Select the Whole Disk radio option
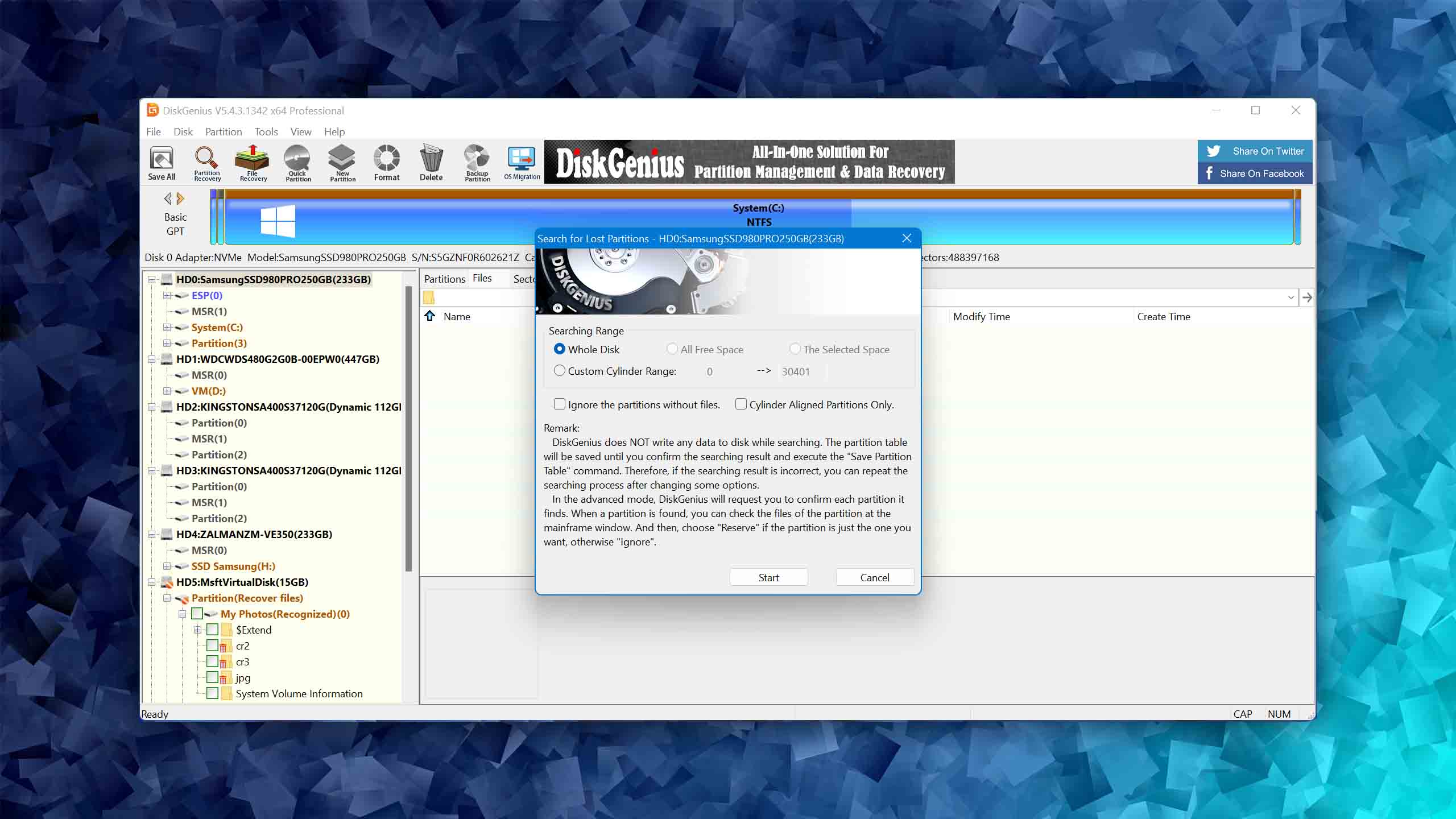 (560, 349)
